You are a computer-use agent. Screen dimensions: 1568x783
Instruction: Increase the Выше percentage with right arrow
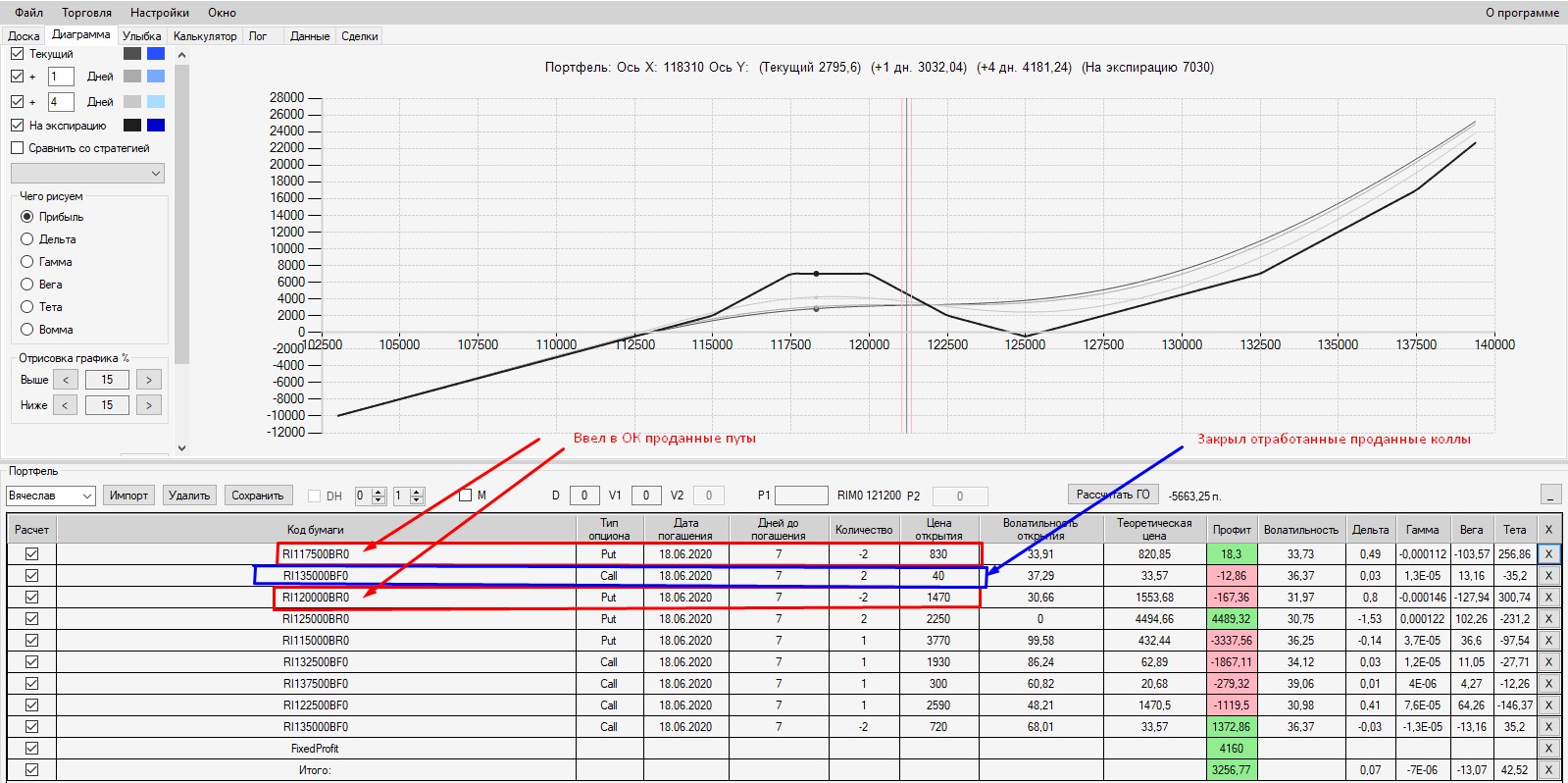149,380
